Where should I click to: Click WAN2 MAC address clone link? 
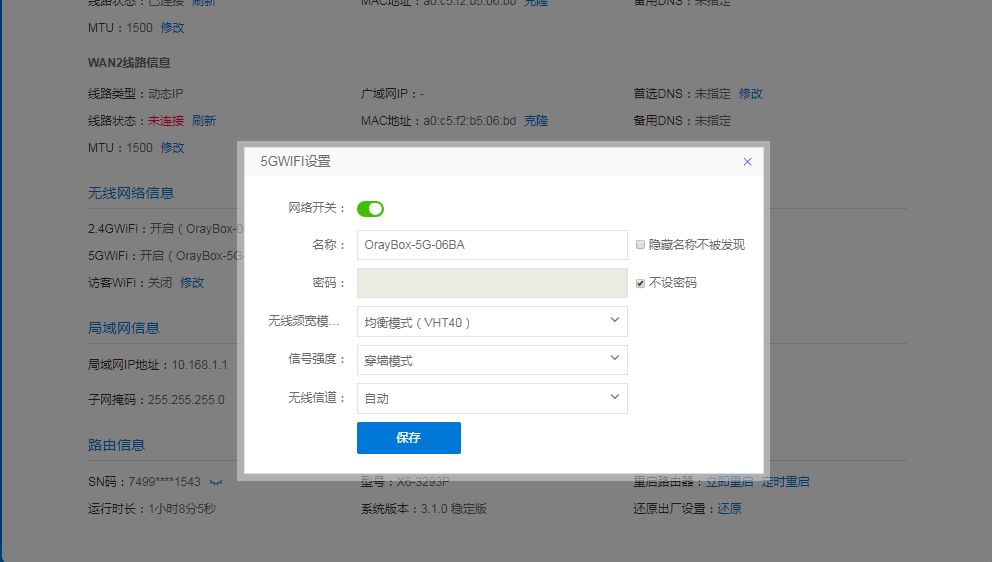pos(536,121)
